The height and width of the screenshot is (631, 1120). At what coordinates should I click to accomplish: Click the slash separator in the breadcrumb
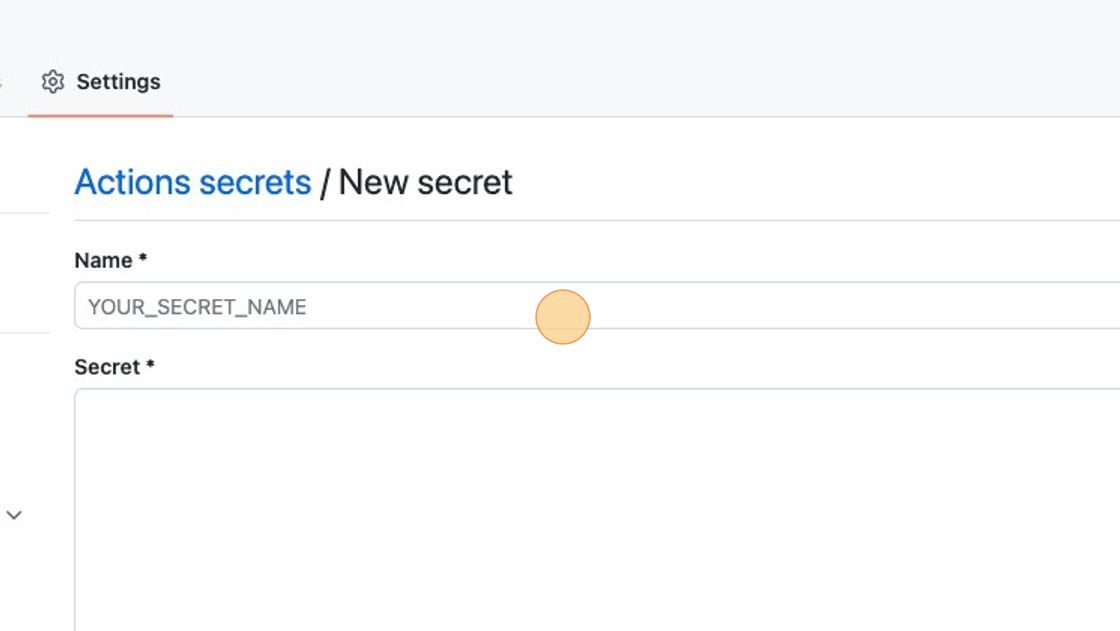[325, 183]
